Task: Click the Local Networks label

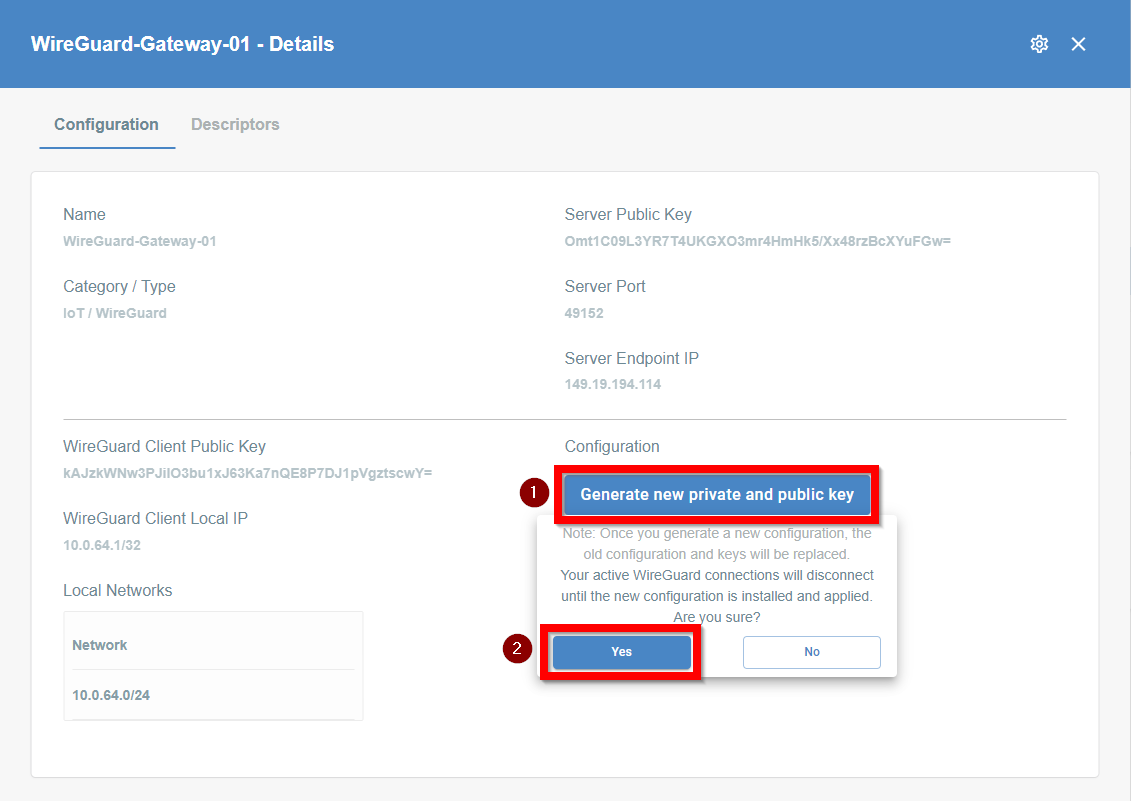Action: (118, 590)
